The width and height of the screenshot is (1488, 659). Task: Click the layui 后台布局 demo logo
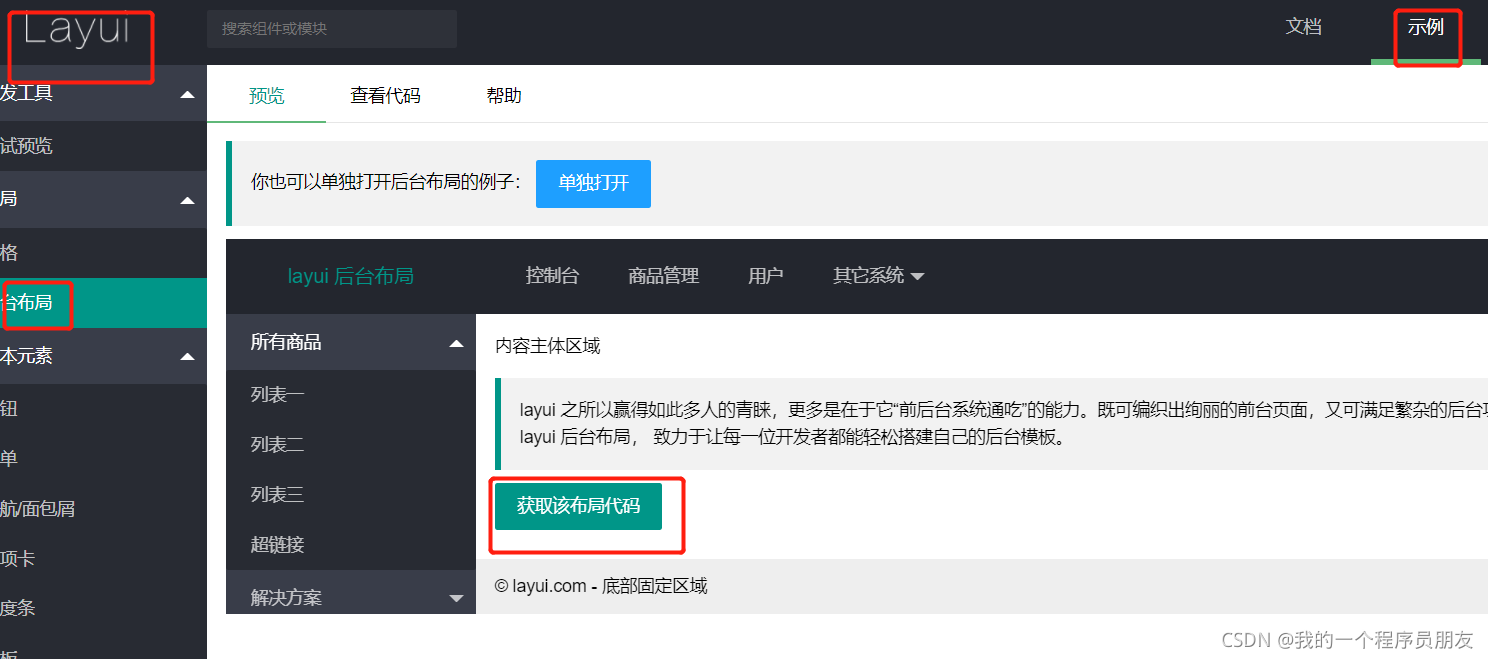(x=351, y=276)
